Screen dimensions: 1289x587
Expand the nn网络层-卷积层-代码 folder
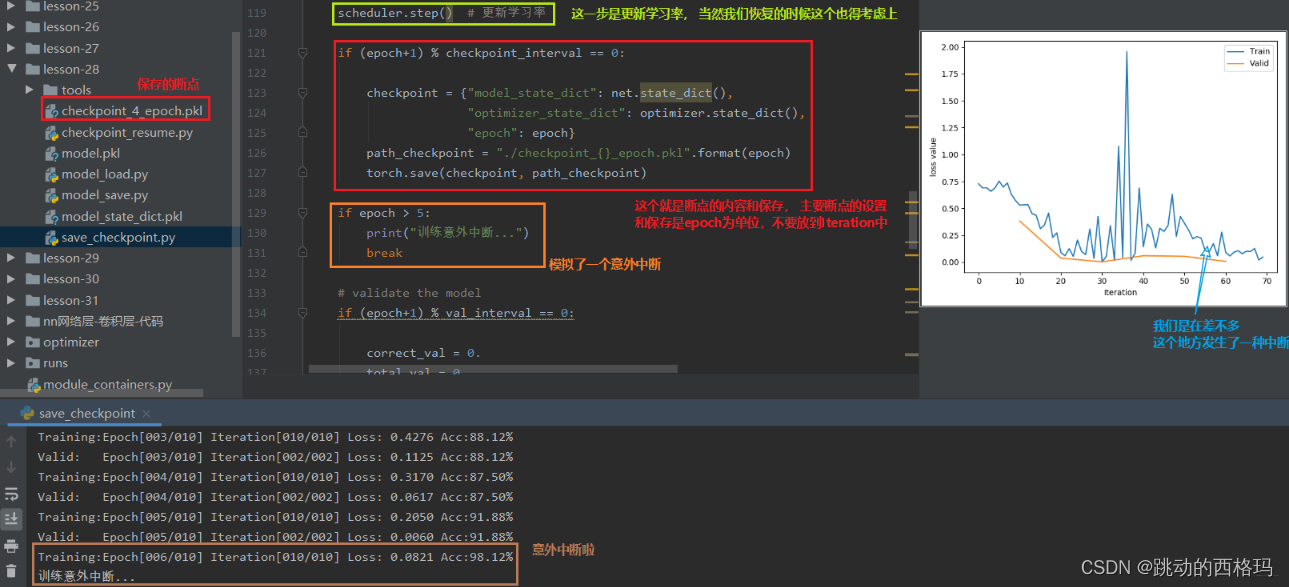(11, 321)
